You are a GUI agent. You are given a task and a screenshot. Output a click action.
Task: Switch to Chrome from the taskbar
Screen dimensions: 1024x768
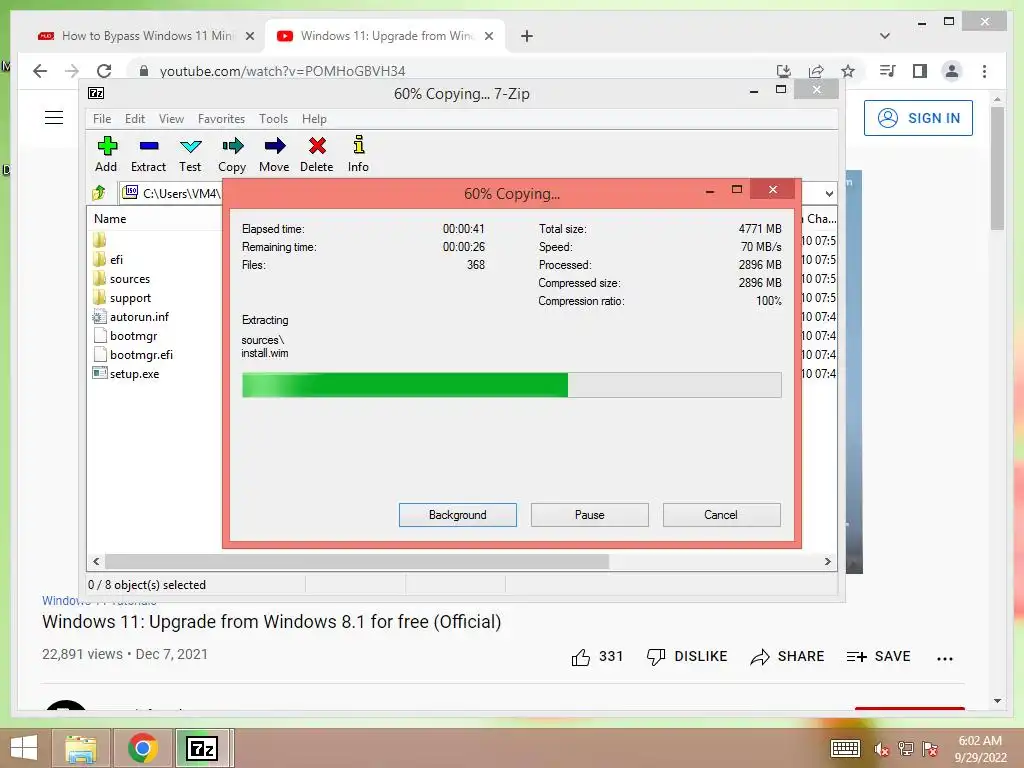(x=143, y=748)
